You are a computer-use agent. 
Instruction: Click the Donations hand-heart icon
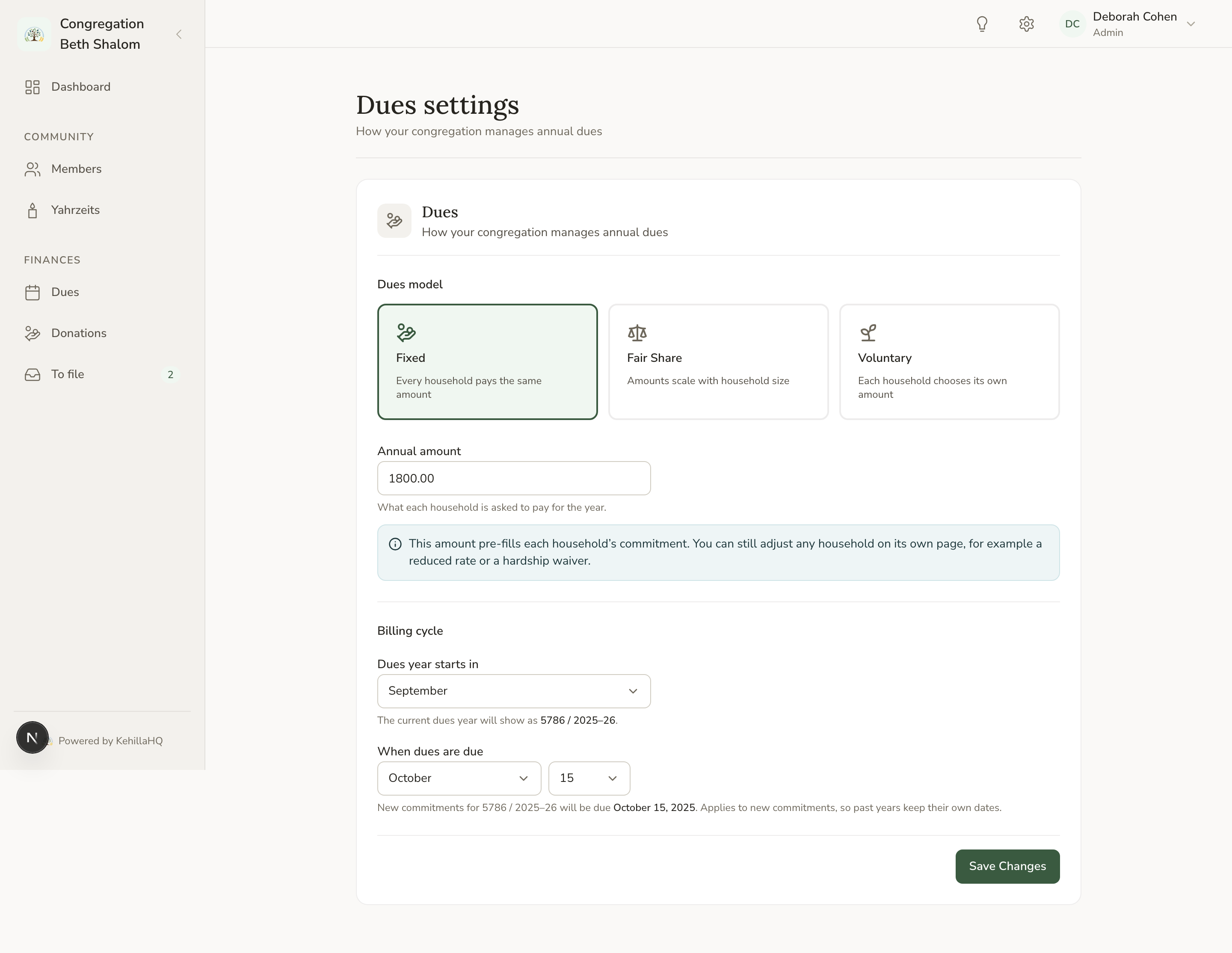pos(33,333)
